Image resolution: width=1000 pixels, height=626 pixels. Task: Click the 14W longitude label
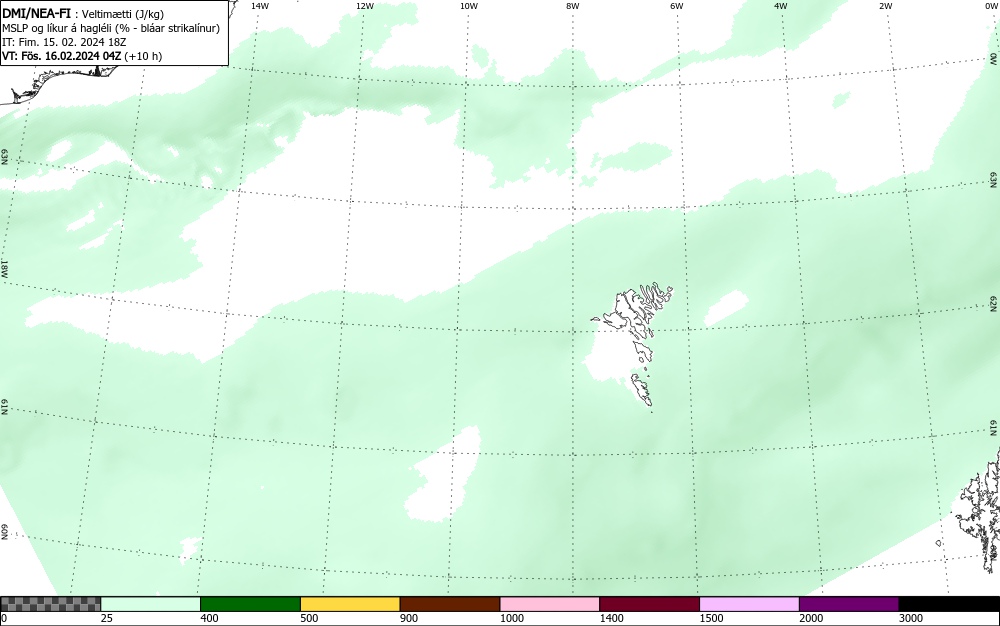260,6
